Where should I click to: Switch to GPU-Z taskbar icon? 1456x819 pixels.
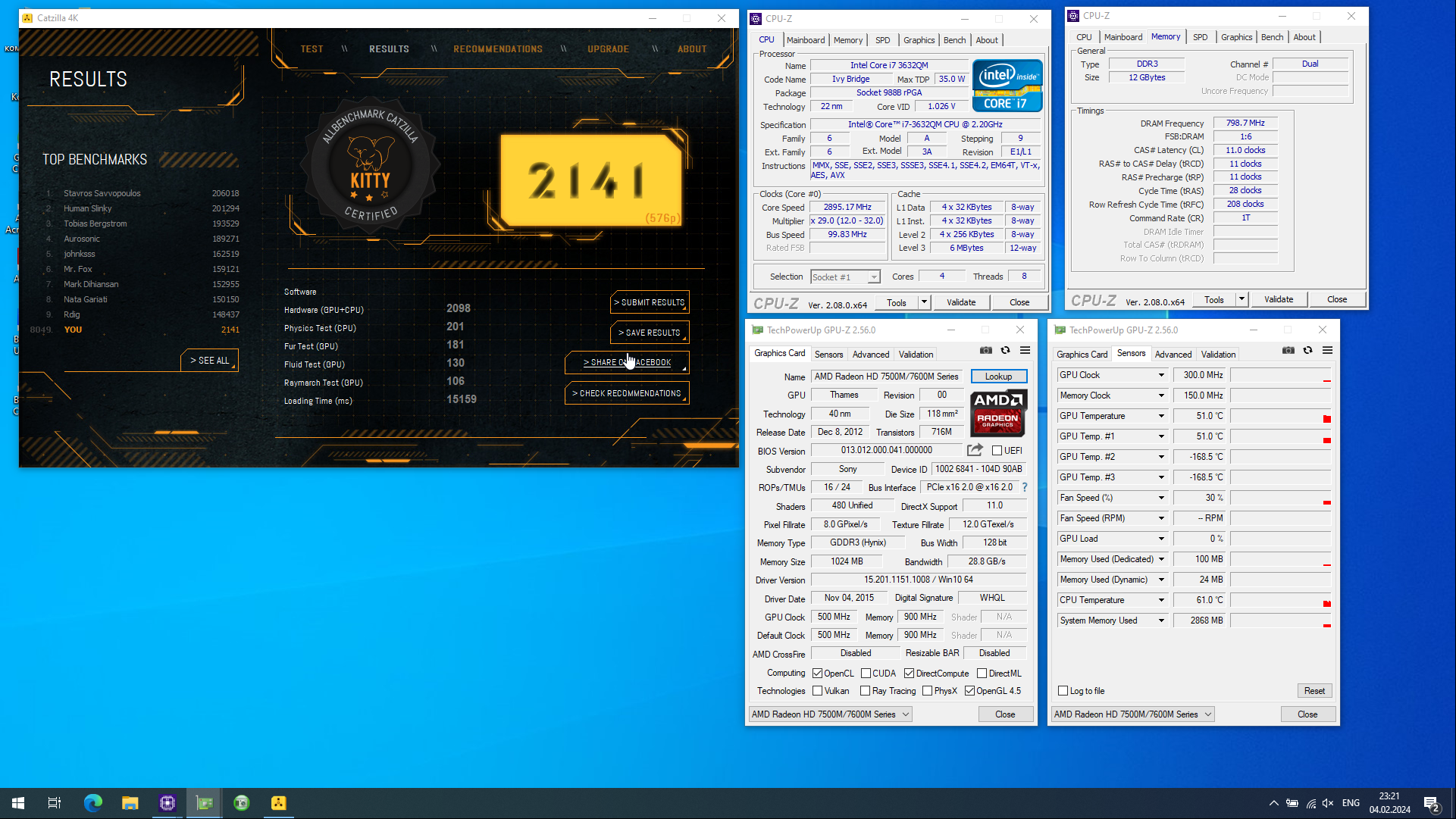pyautogui.click(x=205, y=803)
